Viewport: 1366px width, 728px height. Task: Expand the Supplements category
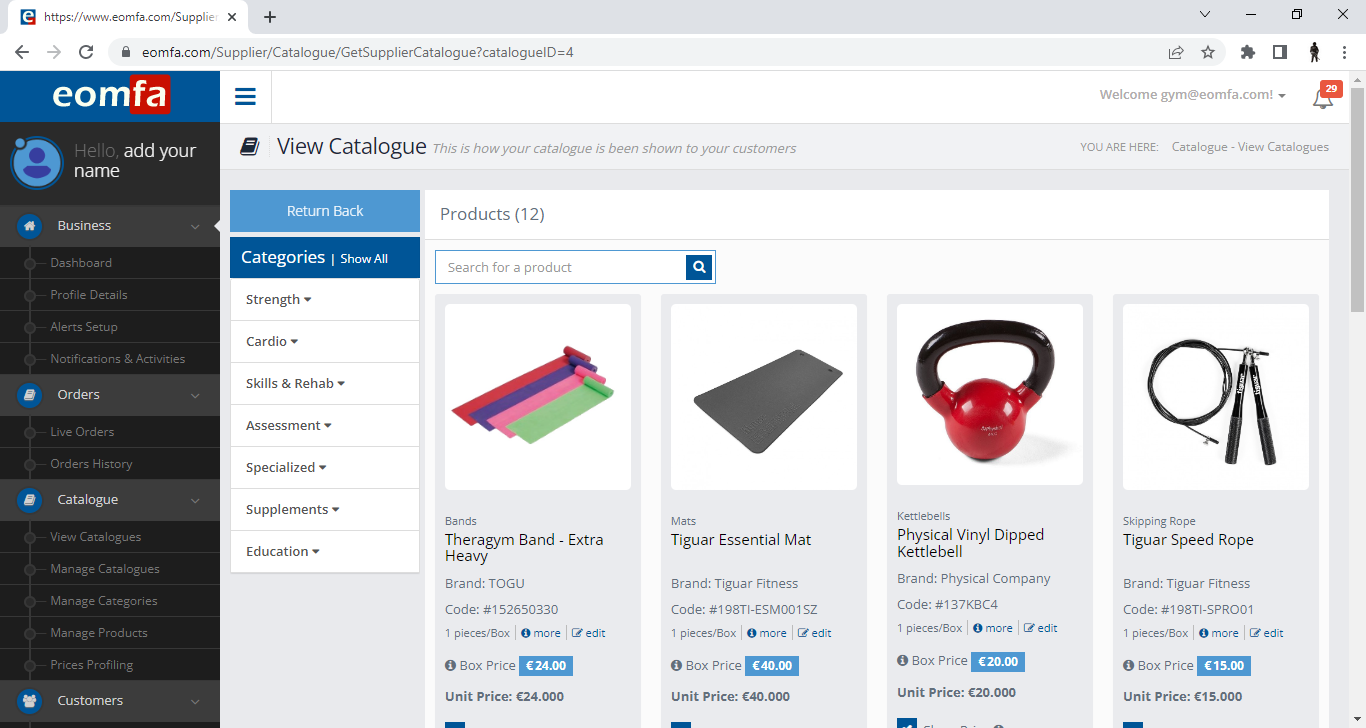click(x=325, y=509)
